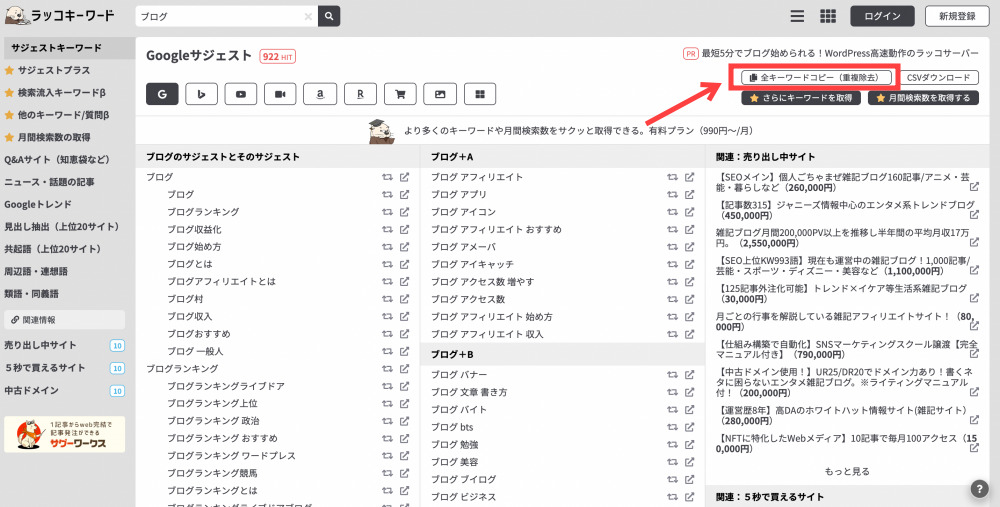Click keyword ブログ 文章 書き方
This screenshot has height=507, width=1000.
click(x=469, y=392)
